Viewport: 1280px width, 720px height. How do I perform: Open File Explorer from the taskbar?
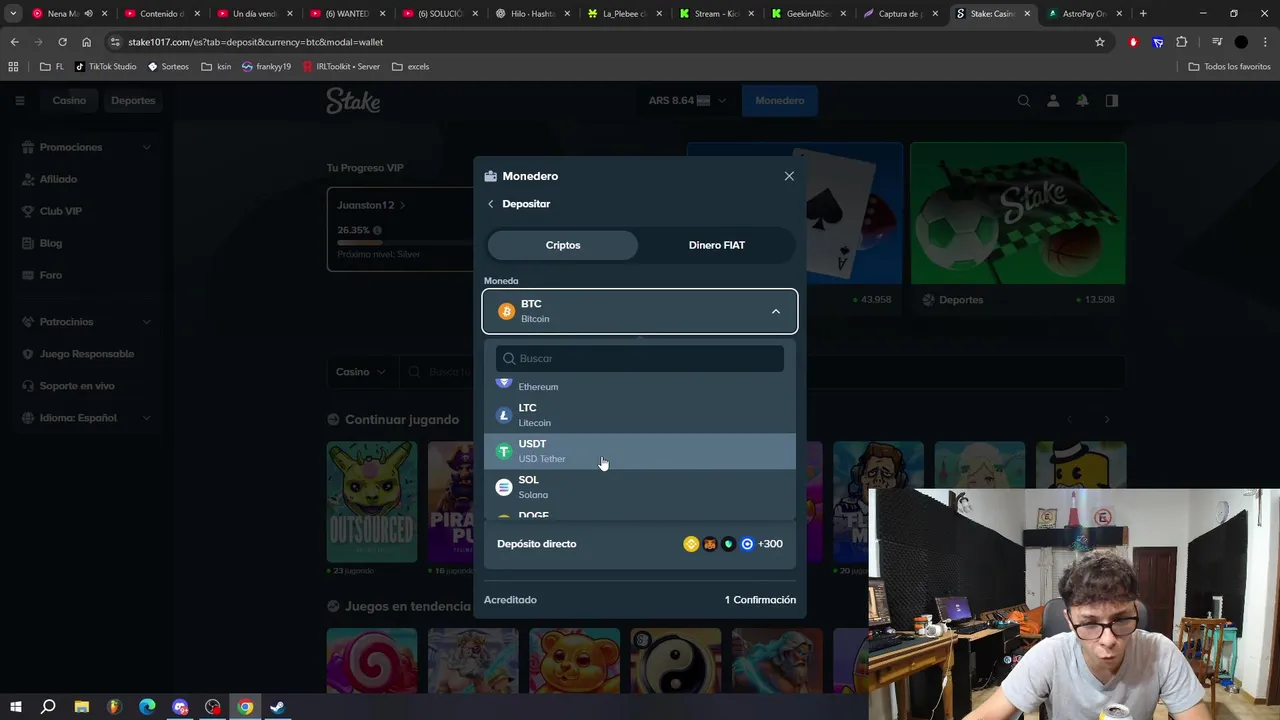pyautogui.click(x=82, y=707)
